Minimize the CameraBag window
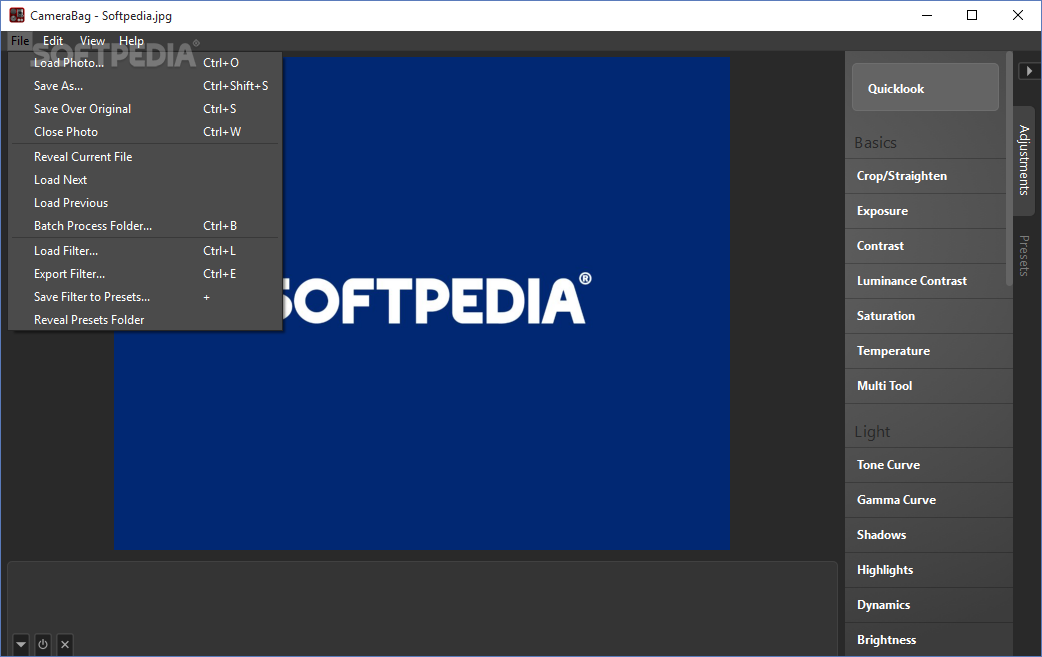1042x657 pixels. point(927,15)
